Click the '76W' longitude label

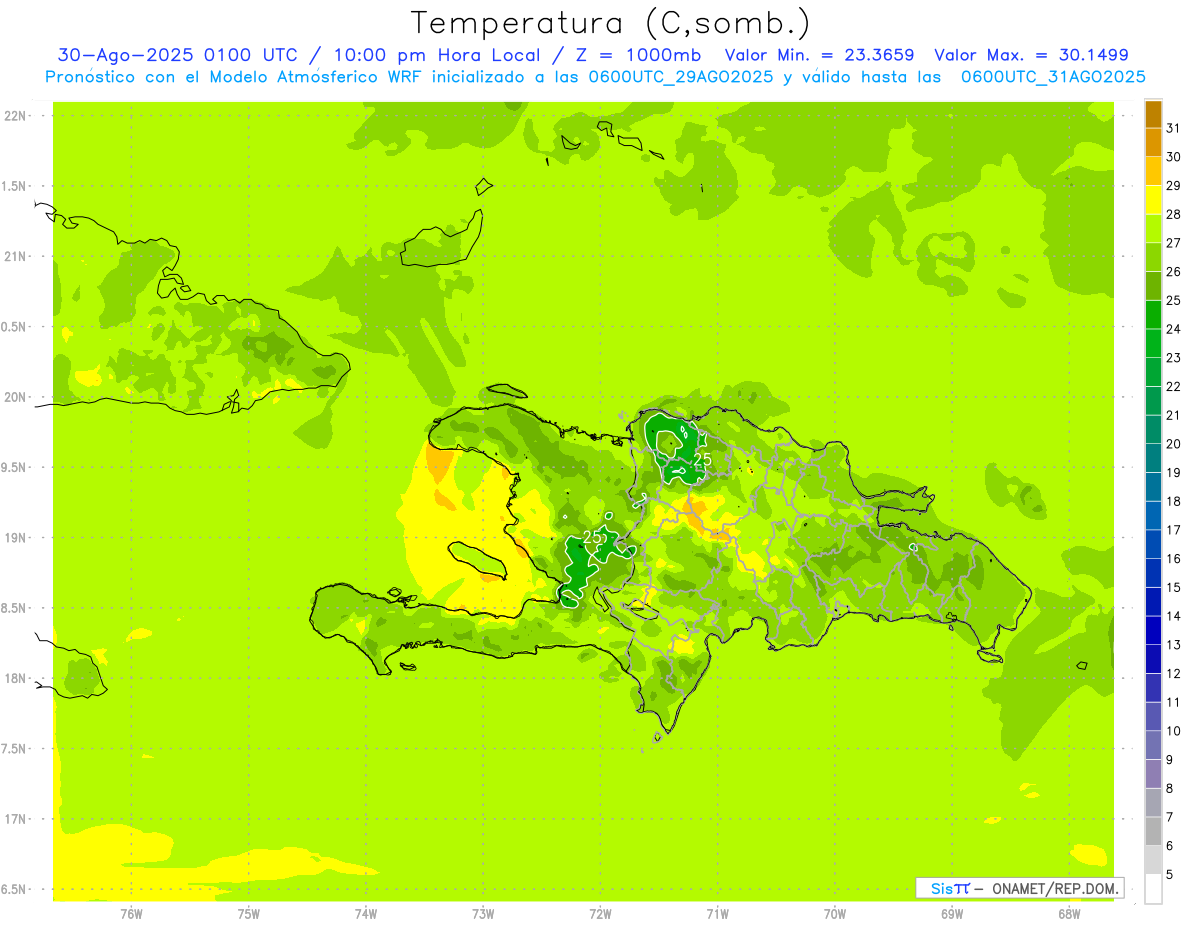pyautogui.click(x=131, y=914)
